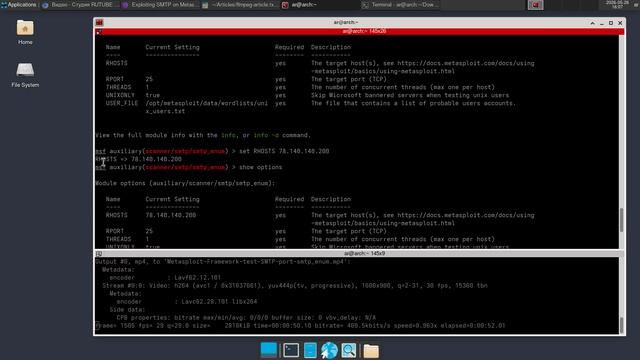Screen dimensions: 640x360
Task: Click the 'encoder : Lavf62.12.101' line
Action: tap(165, 278)
